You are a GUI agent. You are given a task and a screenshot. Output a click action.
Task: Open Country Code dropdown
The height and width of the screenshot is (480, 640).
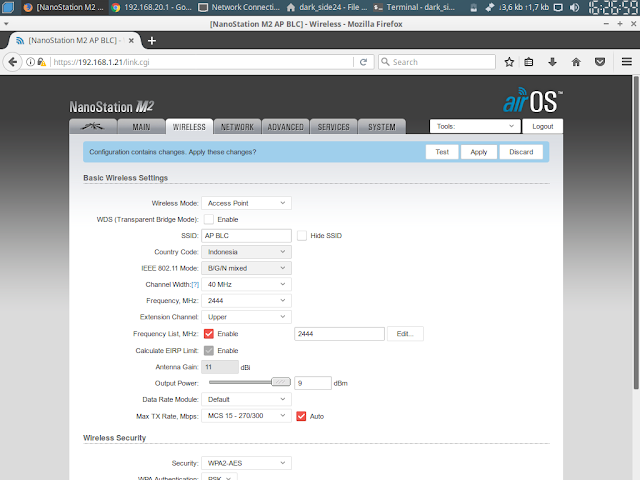click(247, 252)
